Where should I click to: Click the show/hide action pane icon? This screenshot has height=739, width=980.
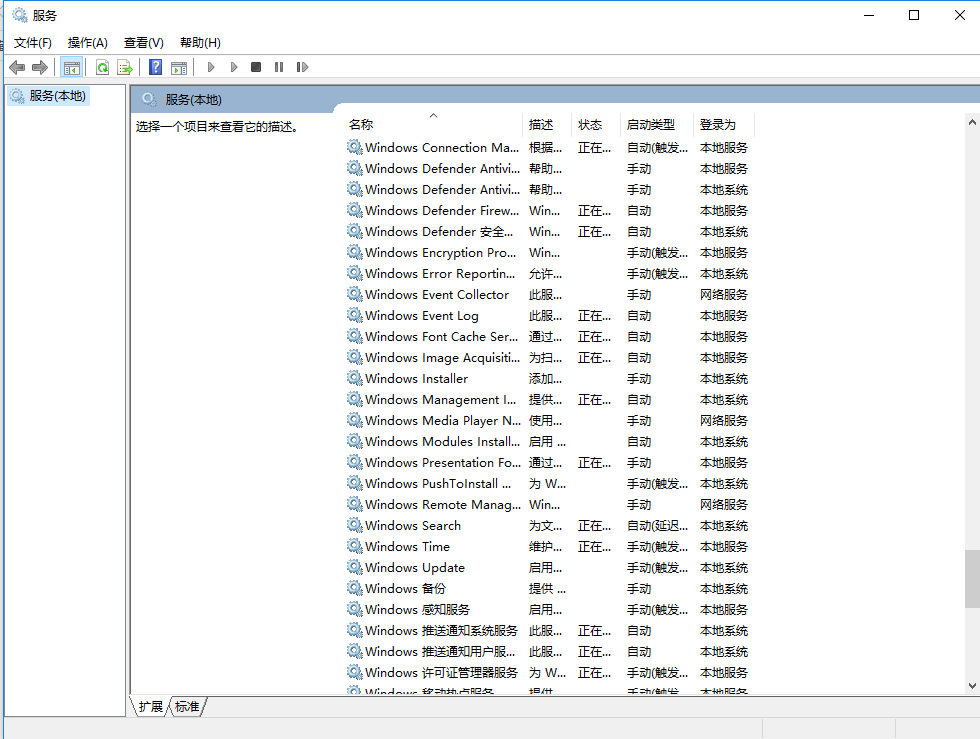click(x=179, y=67)
